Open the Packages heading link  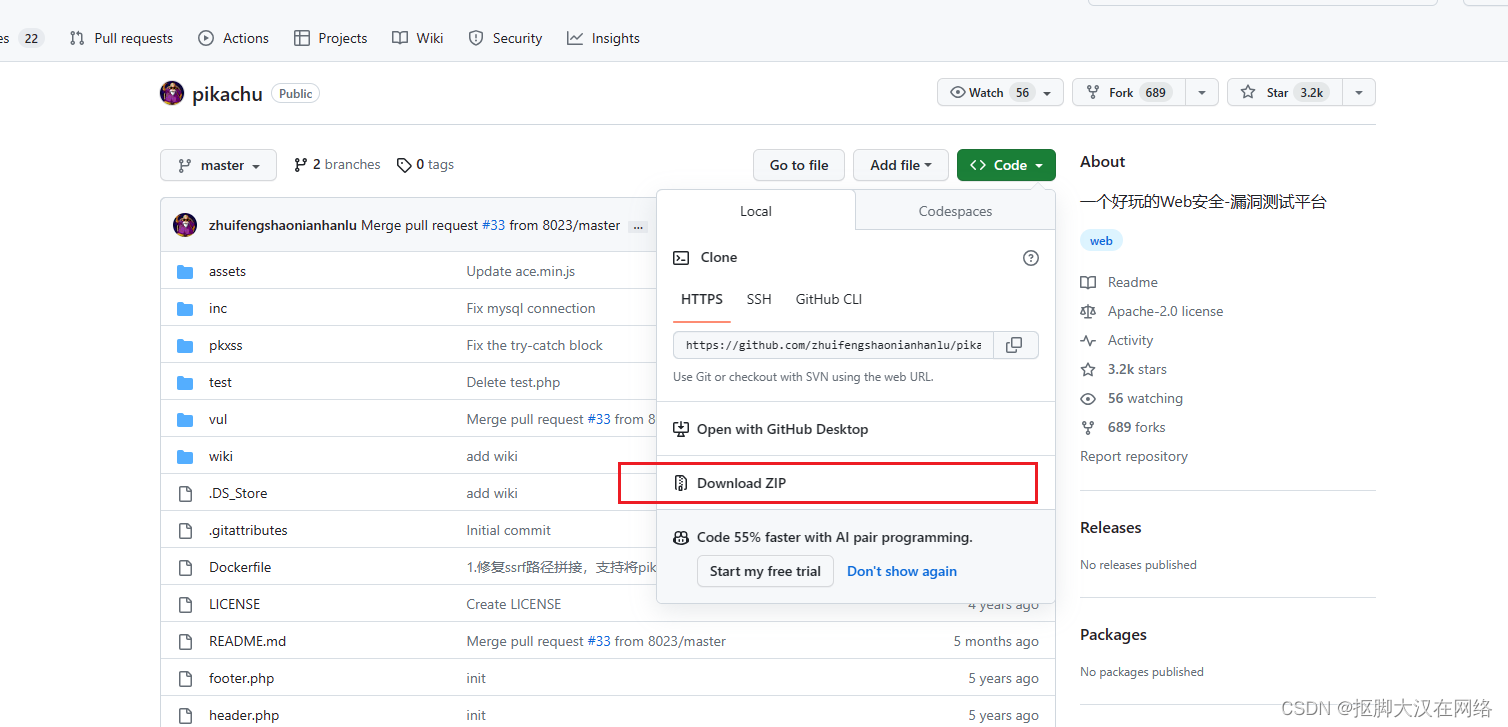(1113, 634)
